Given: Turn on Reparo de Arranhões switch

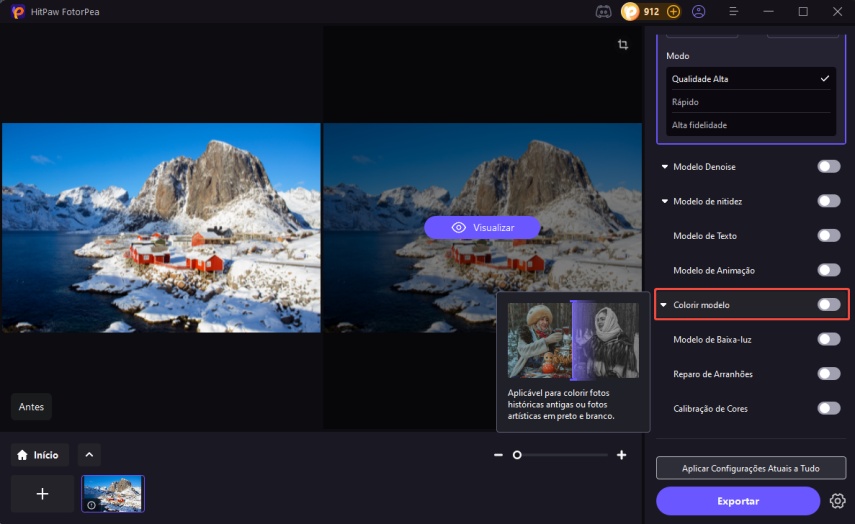Looking at the screenshot, I should pos(829,374).
